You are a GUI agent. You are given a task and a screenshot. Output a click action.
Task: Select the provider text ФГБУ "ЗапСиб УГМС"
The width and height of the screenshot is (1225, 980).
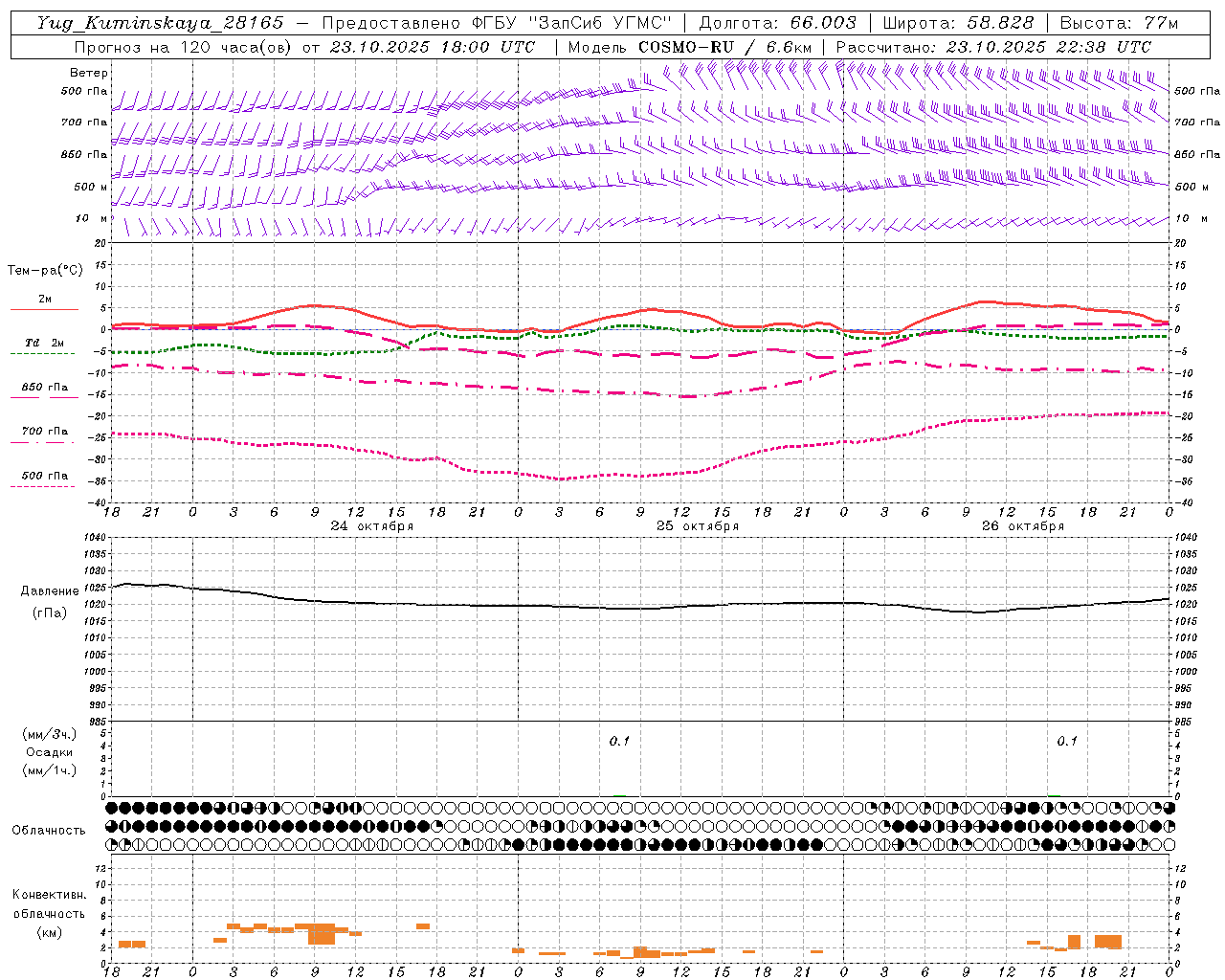[572, 23]
